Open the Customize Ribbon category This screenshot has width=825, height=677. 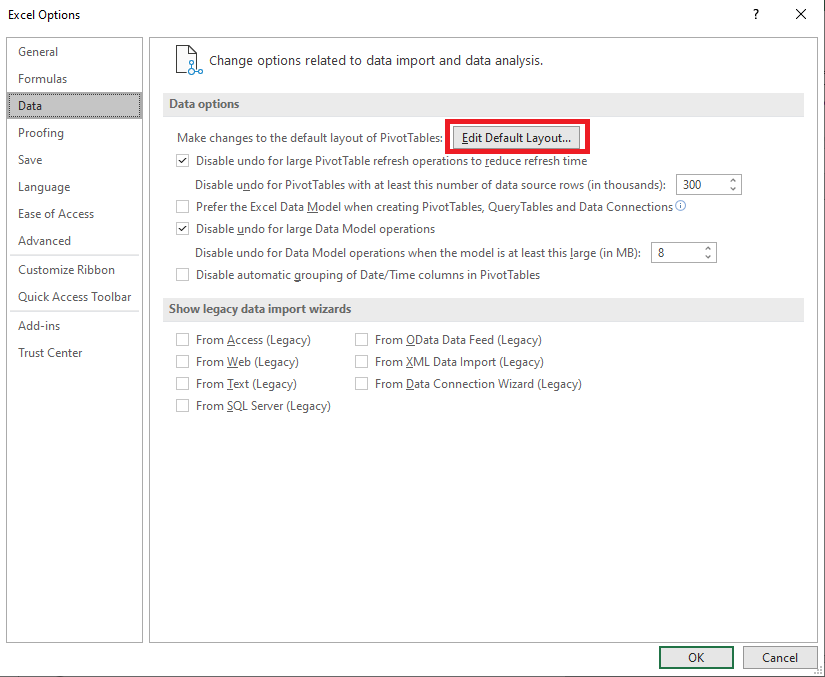point(74,269)
